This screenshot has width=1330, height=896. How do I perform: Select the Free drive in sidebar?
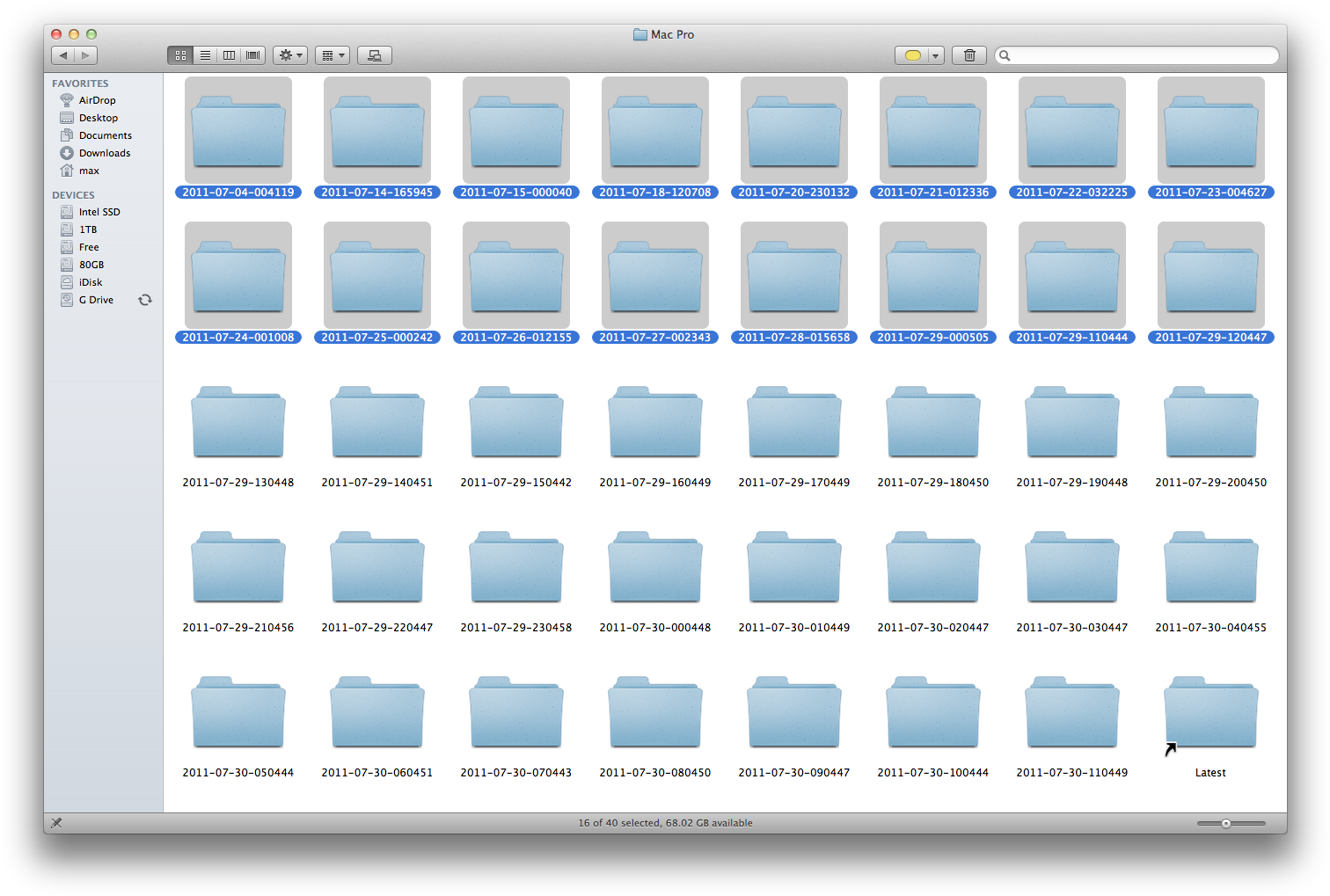coord(89,247)
